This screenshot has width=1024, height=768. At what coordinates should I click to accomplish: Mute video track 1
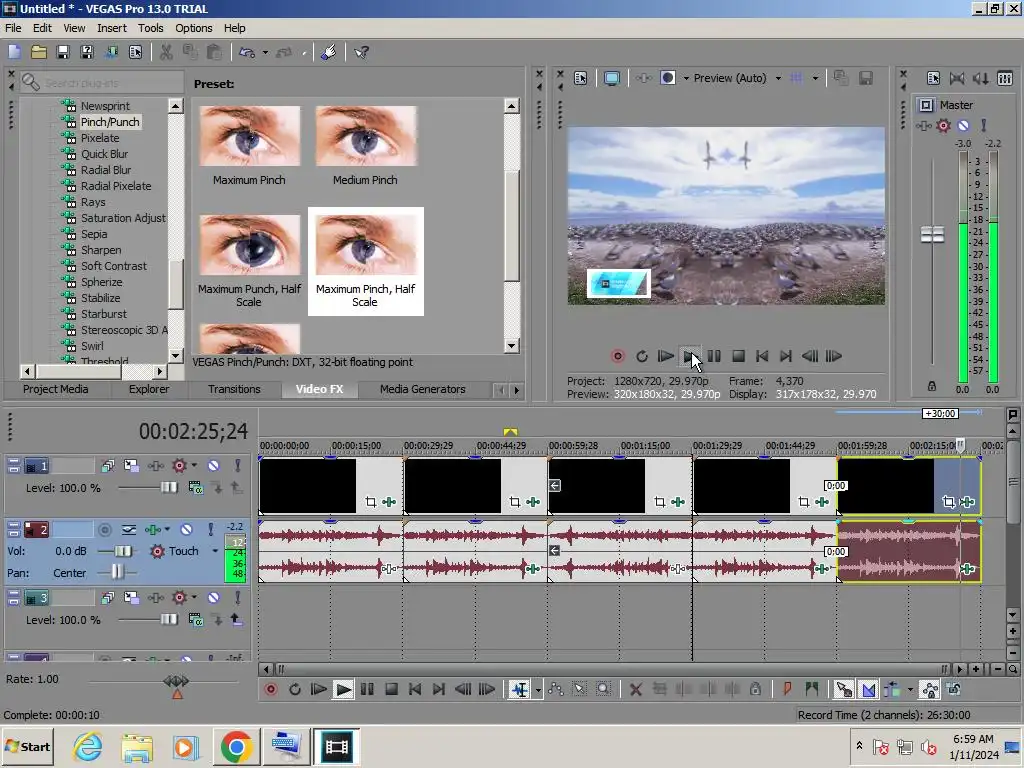[214, 466]
